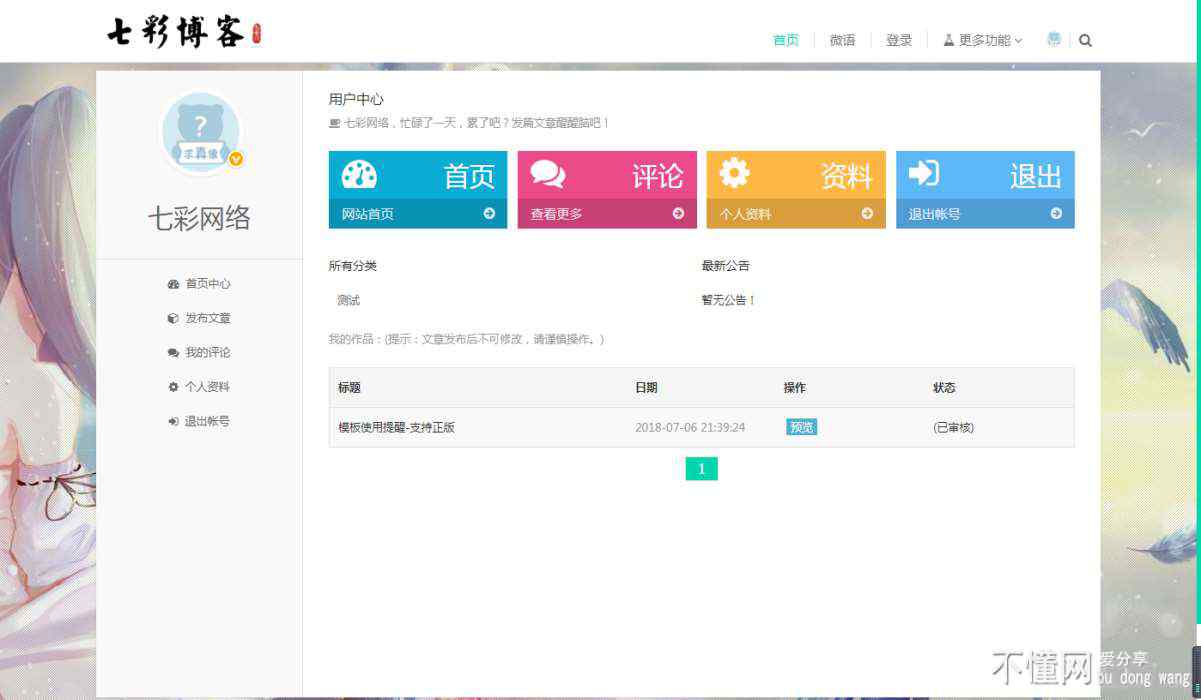Click the 日期 column header
Viewport: 1201px width, 700px height.
pyautogui.click(x=646, y=388)
